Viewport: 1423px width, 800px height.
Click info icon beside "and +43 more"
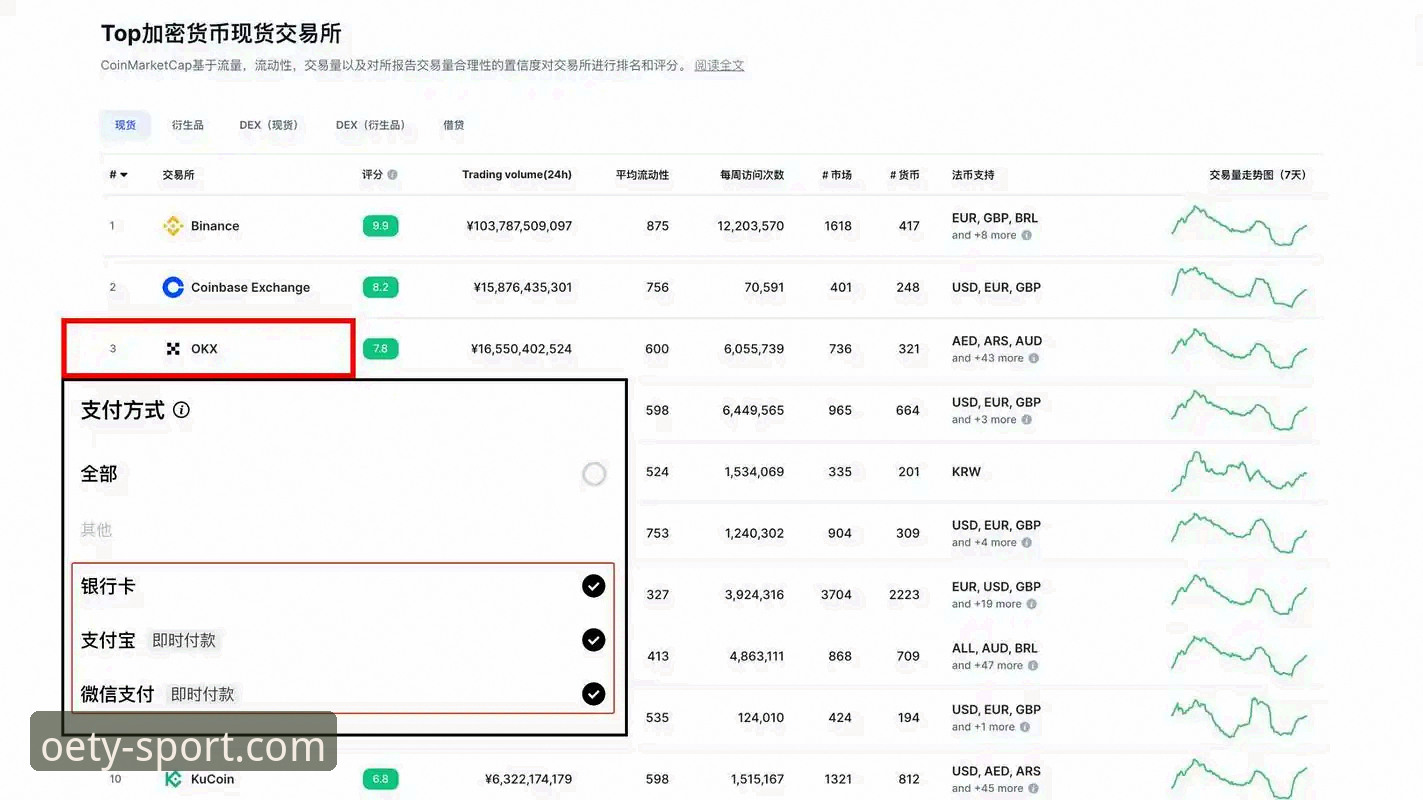(1034, 358)
